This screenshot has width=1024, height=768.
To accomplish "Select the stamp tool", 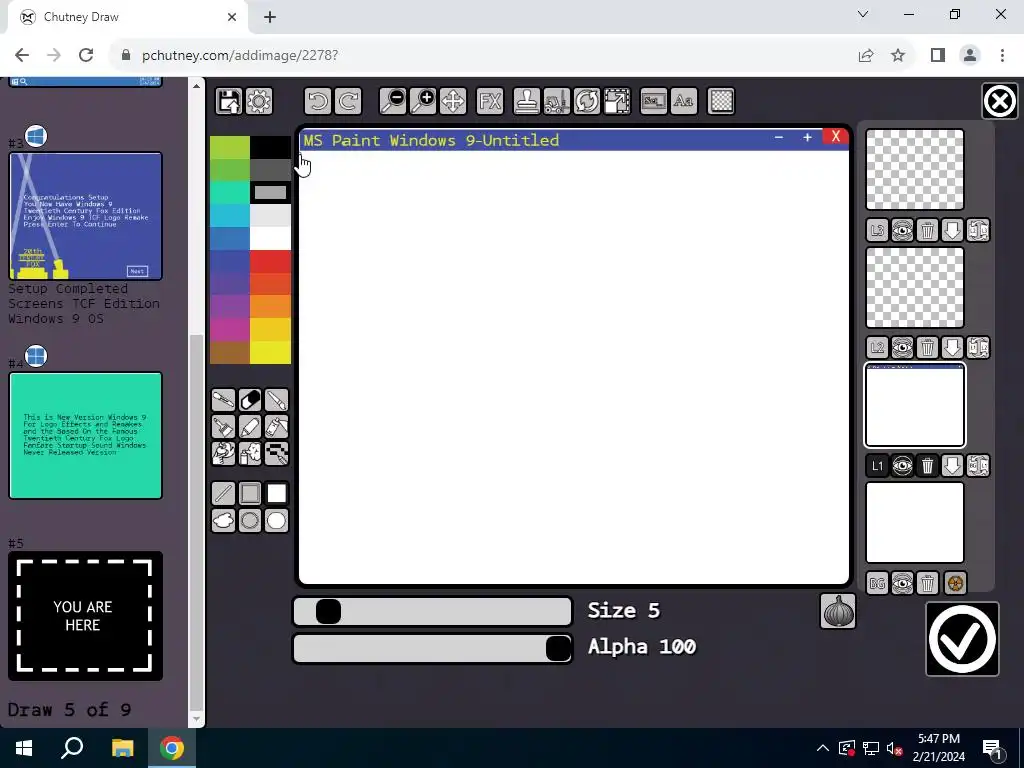I will (526, 101).
